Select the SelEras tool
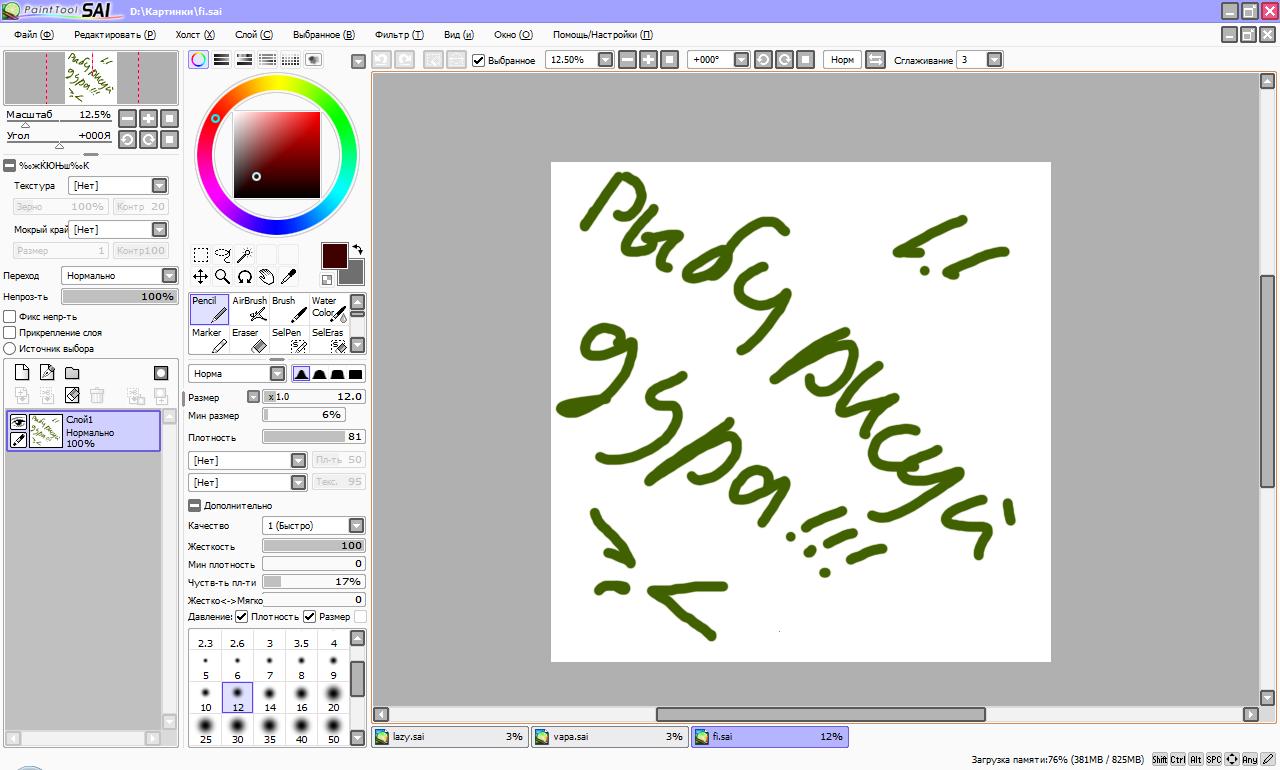 tap(328, 340)
